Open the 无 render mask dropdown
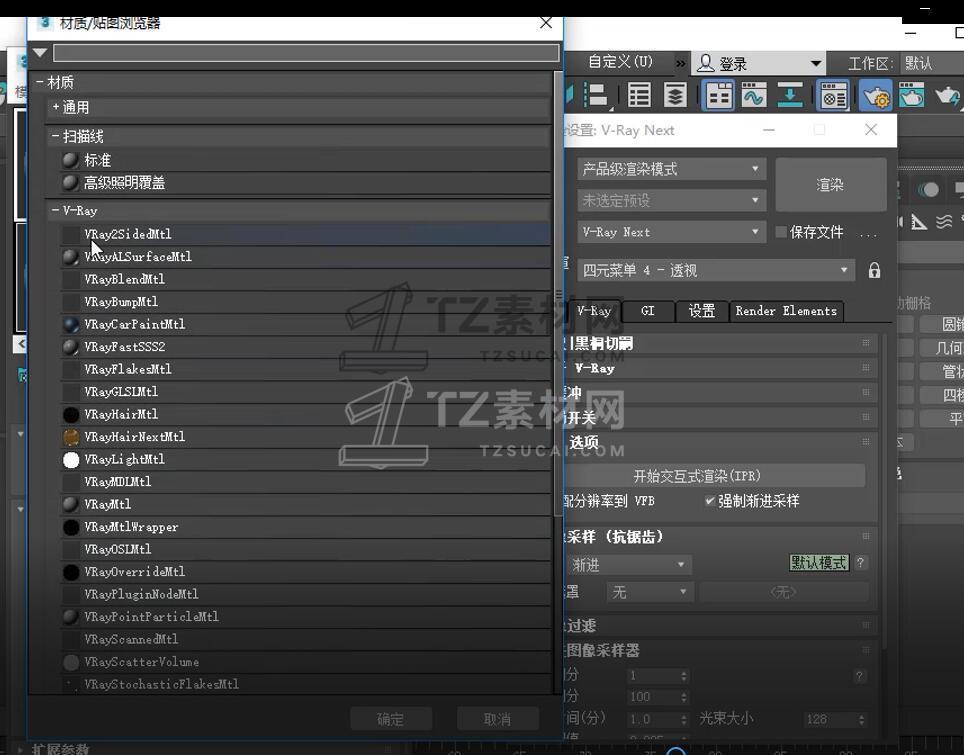This screenshot has height=755, width=964. [x=649, y=592]
